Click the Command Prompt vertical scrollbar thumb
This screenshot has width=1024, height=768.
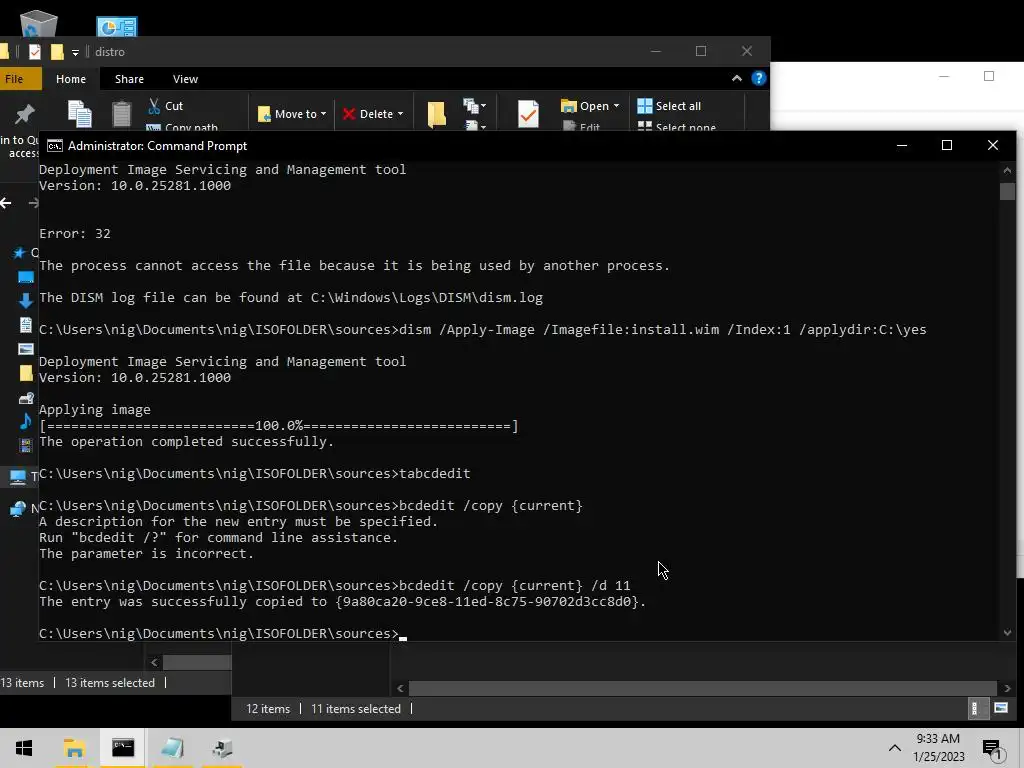coord(1007,191)
